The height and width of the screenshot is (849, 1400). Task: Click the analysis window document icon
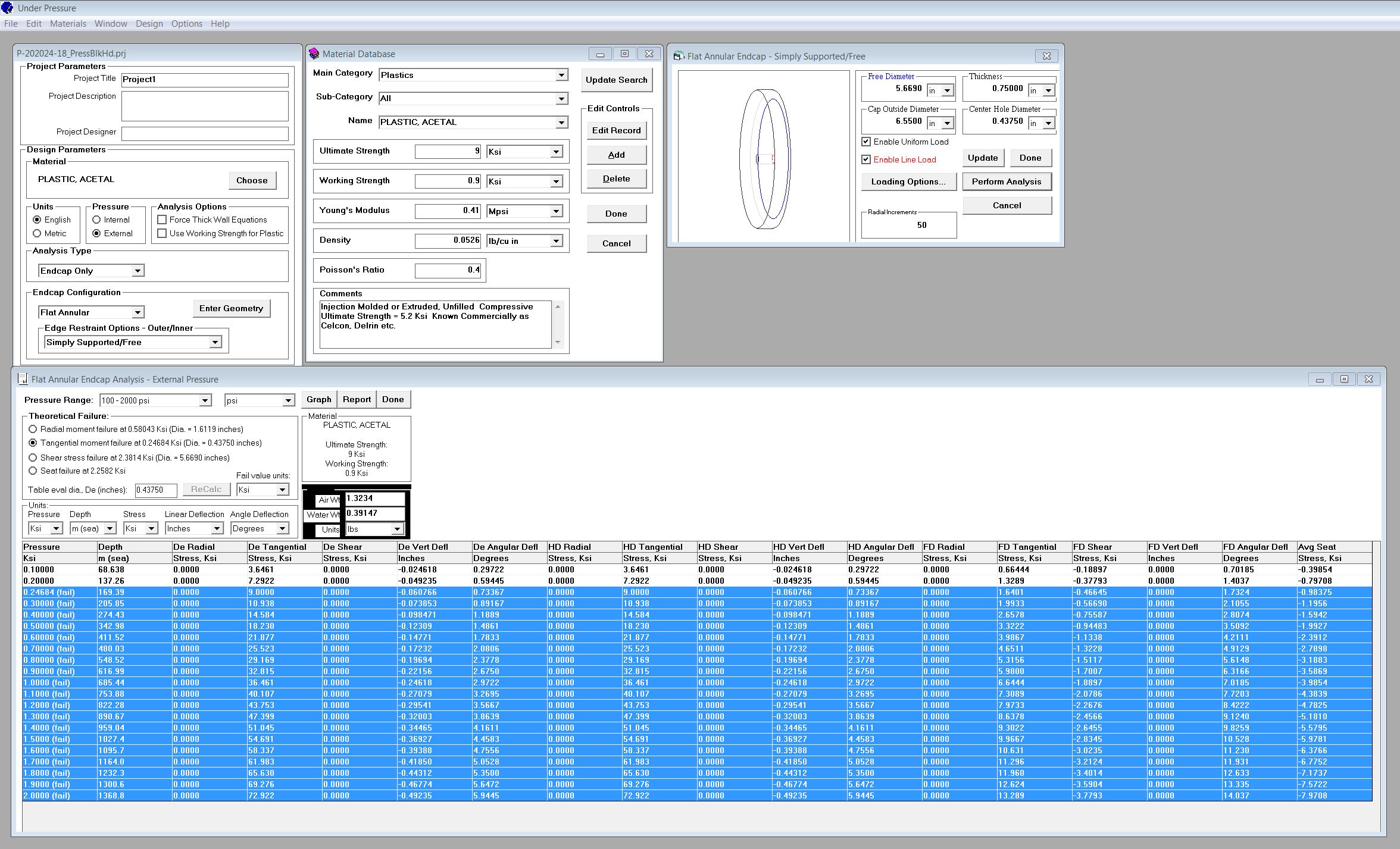tap(23, 379)
